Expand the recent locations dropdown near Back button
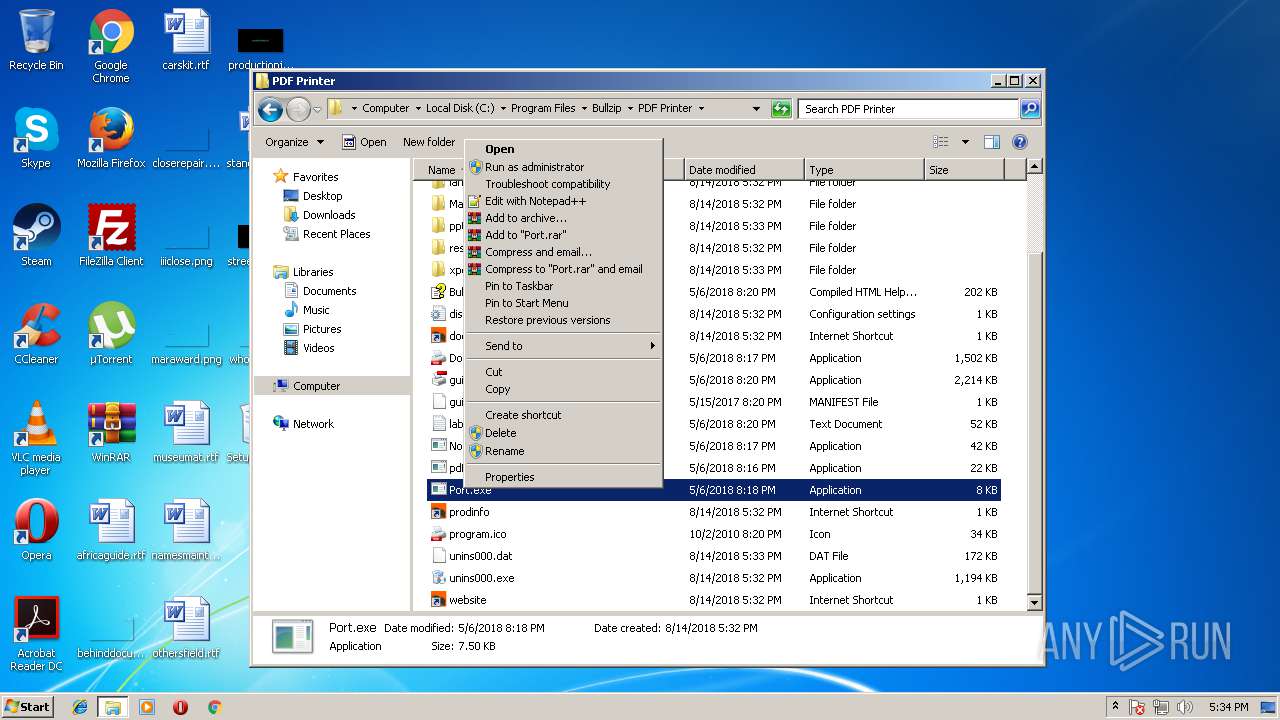Screen dimensions: 1280x720 point(317,109)
